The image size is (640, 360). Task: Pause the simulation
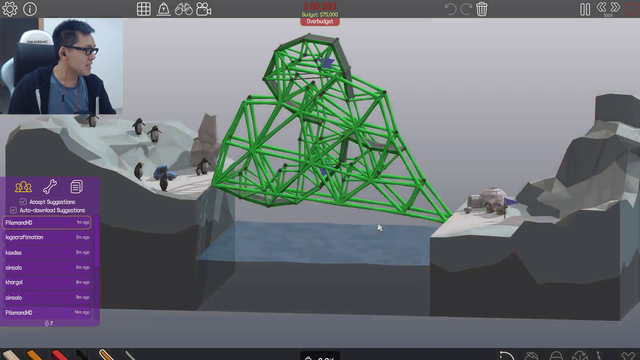click(x=585, y=9)
